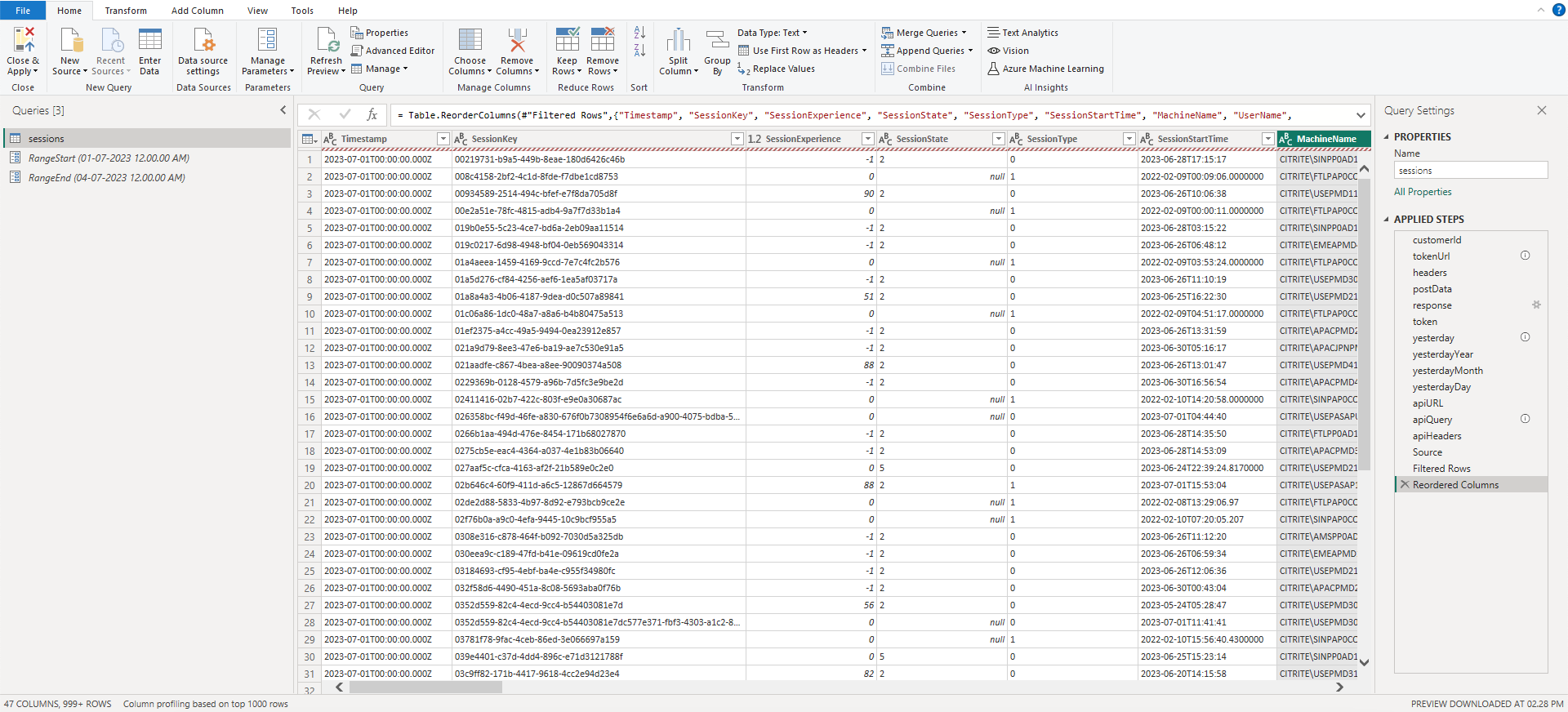1568x712 pixels.
Task: Click the Close & Apply icon
Action: (x=23, y=41)
